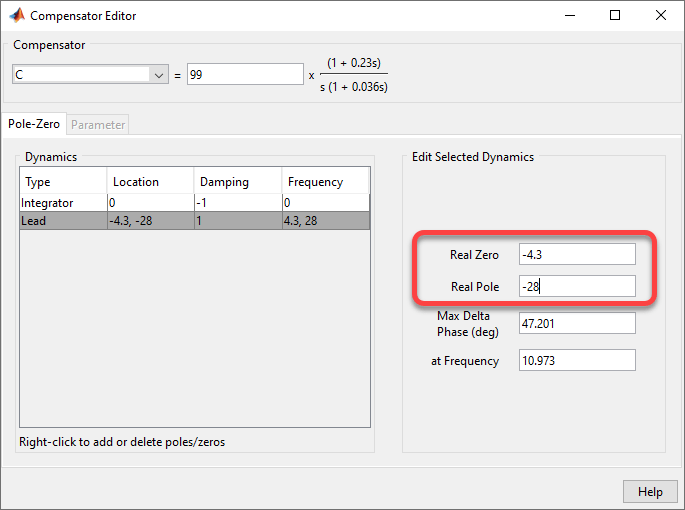Click the Real Zero input field
This screenshot has height=510, width=685.
(577, 255)
